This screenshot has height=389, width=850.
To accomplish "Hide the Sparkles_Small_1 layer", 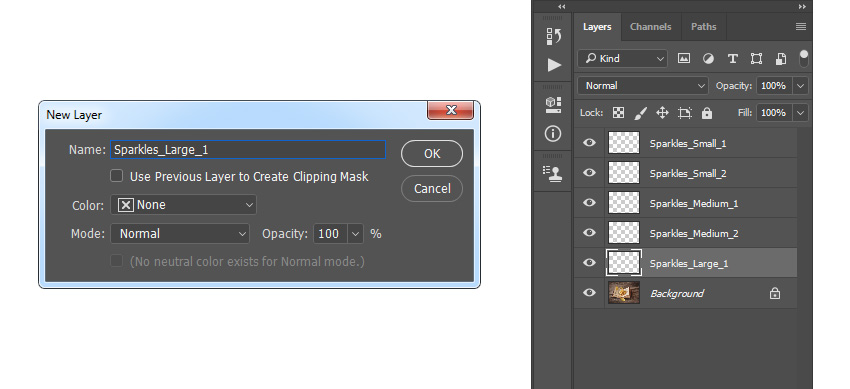I will tap(589, 143).
